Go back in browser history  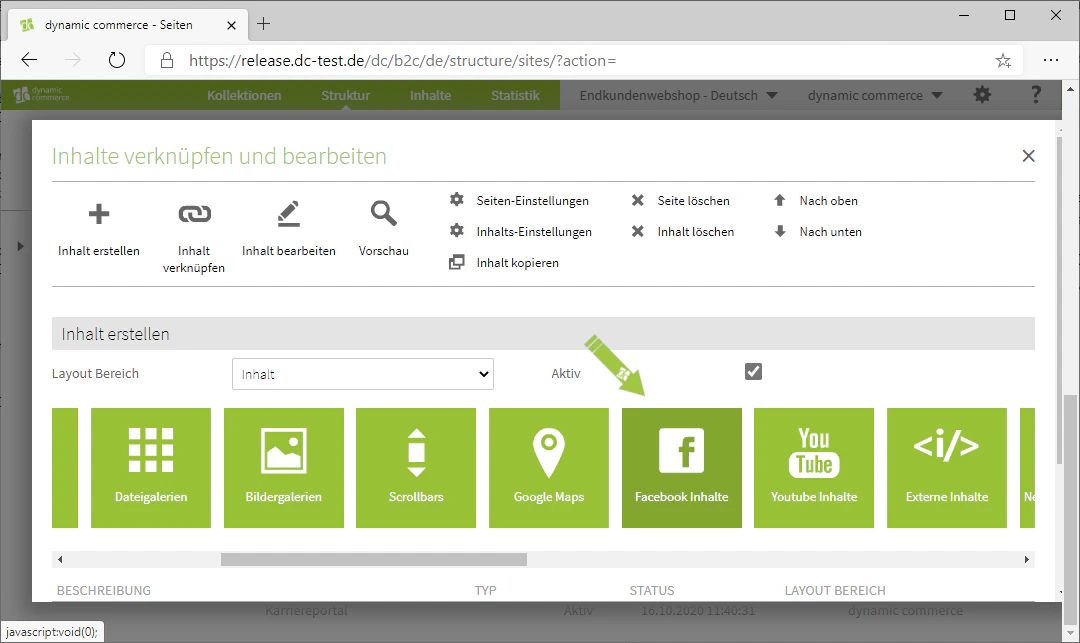29,60
